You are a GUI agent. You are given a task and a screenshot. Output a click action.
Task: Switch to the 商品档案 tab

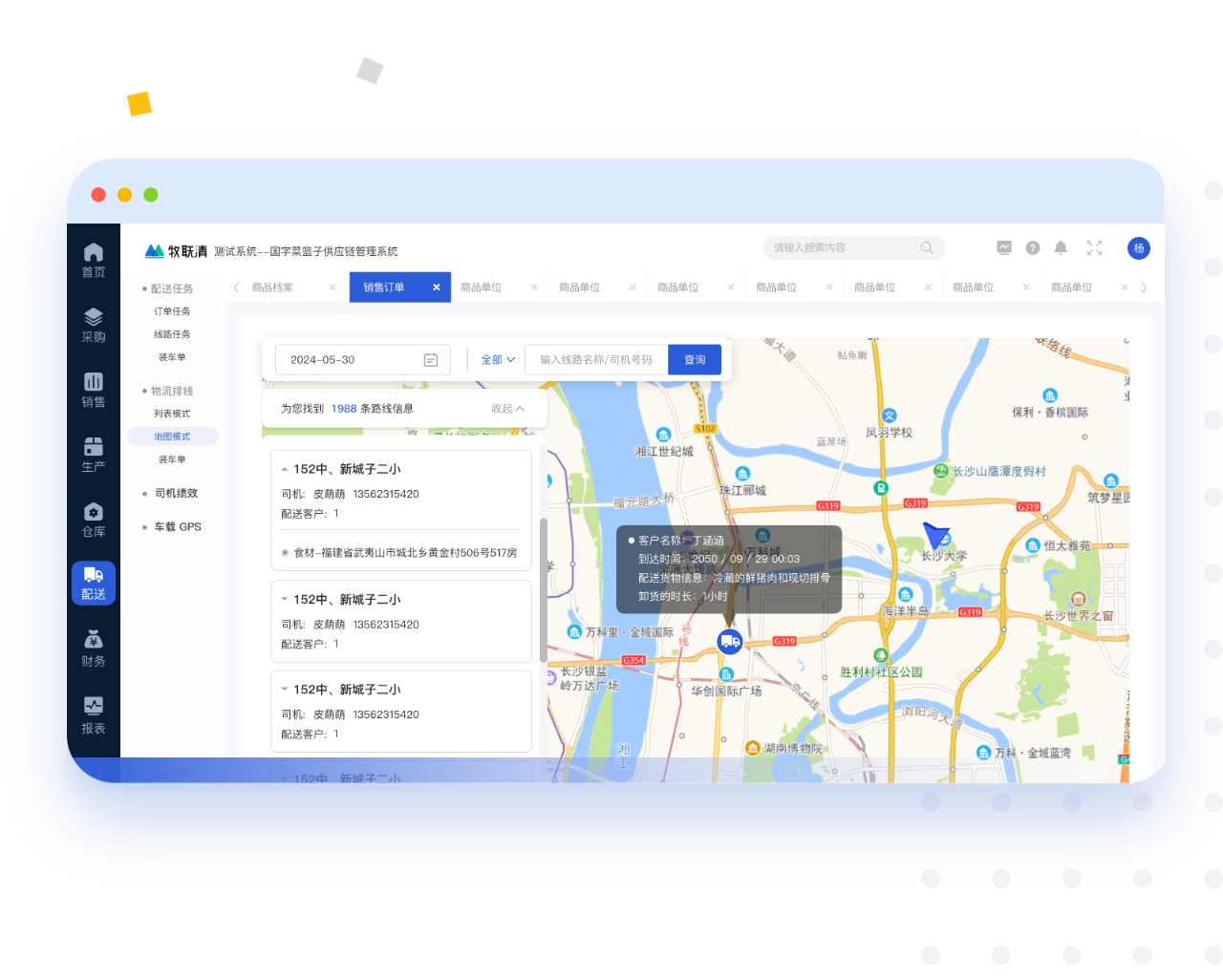click(x=272, y=288)
